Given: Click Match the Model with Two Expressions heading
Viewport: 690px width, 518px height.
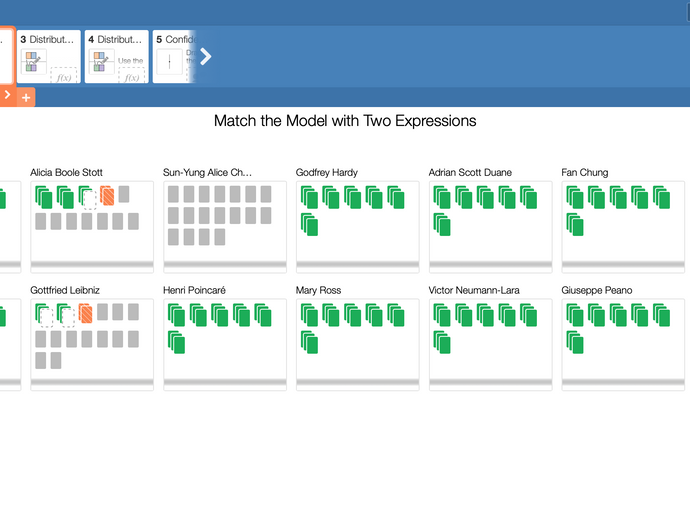Looking at the screenshot, I should [345, 121].
